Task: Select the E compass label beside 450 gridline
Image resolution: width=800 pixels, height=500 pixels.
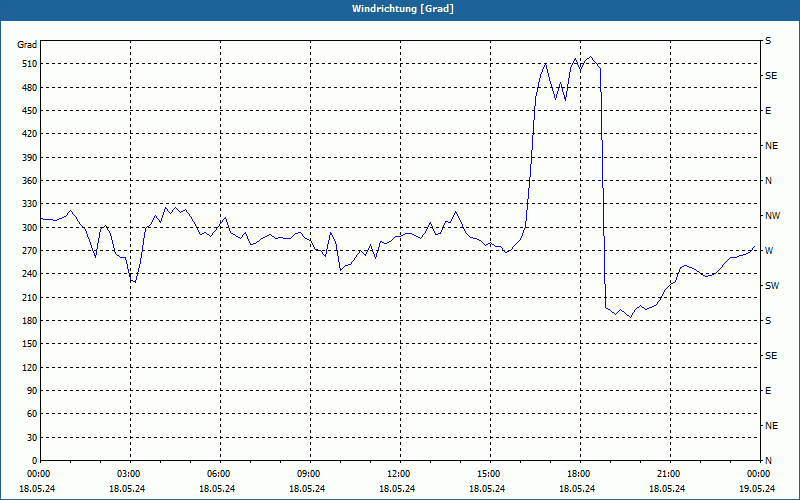Action: click(x=768, y=111)
